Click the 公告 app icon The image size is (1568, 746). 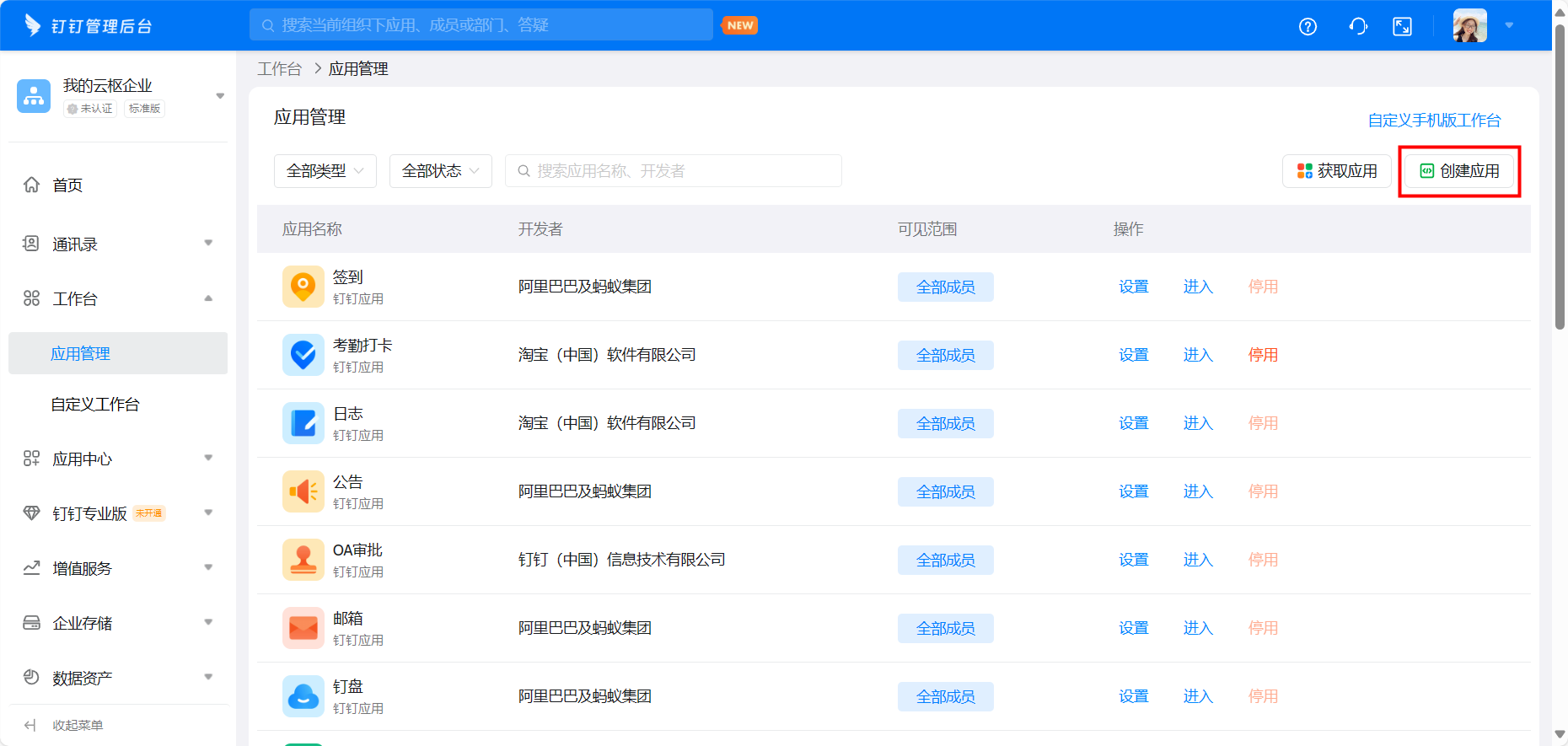point(303,491)
